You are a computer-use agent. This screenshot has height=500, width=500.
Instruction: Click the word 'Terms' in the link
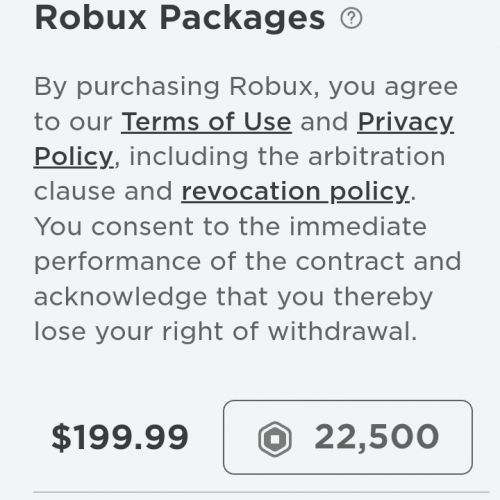click(161, 122)
